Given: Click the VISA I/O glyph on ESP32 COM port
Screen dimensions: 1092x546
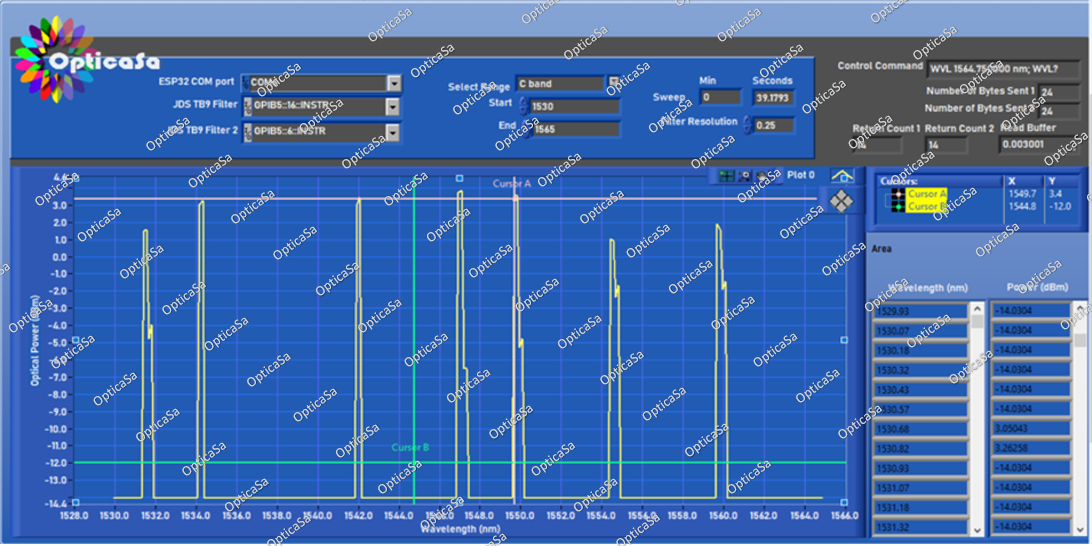Looking at the screenshot, I should click(x=247, y=83).
